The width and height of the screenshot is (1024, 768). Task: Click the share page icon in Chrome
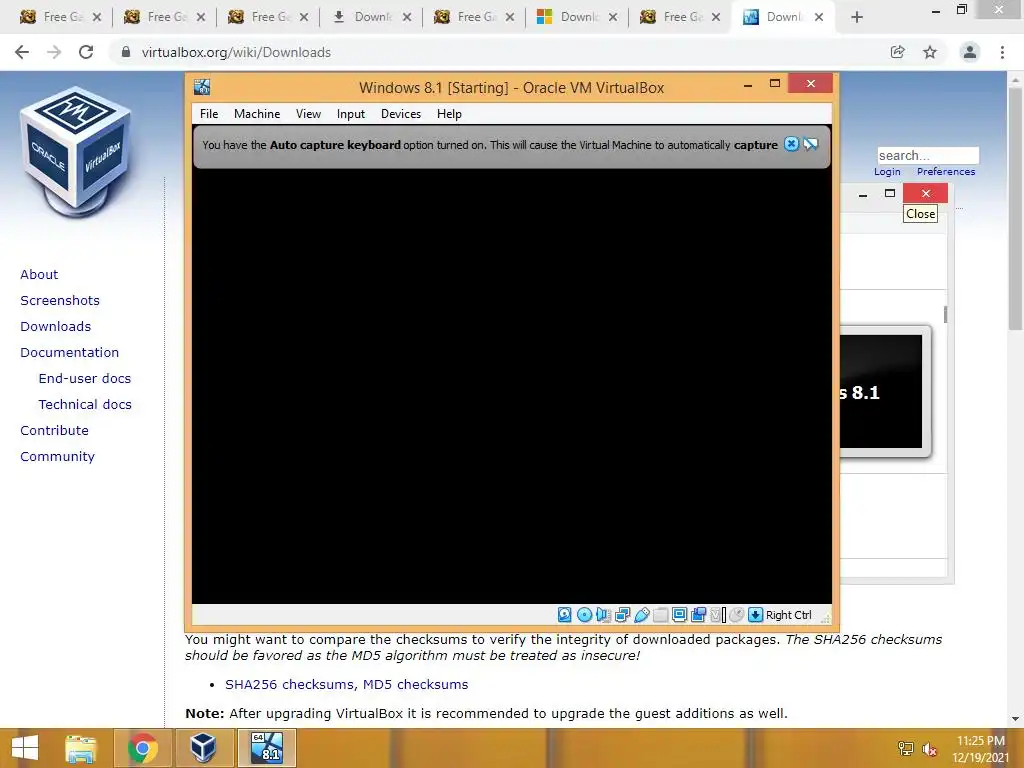tap(898, 52)
